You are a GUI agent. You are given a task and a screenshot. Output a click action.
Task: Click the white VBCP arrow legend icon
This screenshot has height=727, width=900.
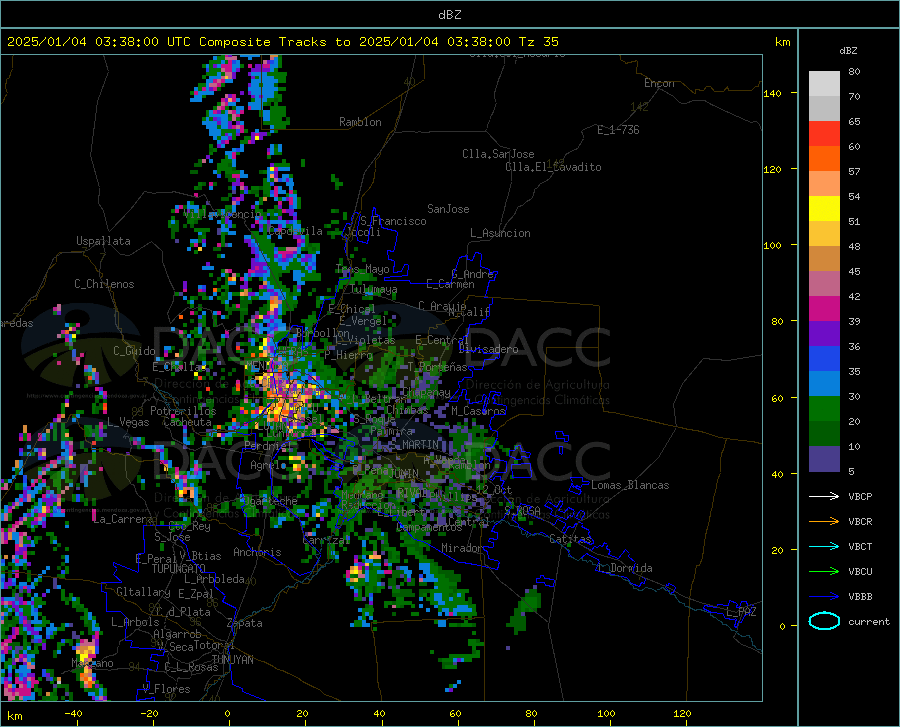click(824, 496)
